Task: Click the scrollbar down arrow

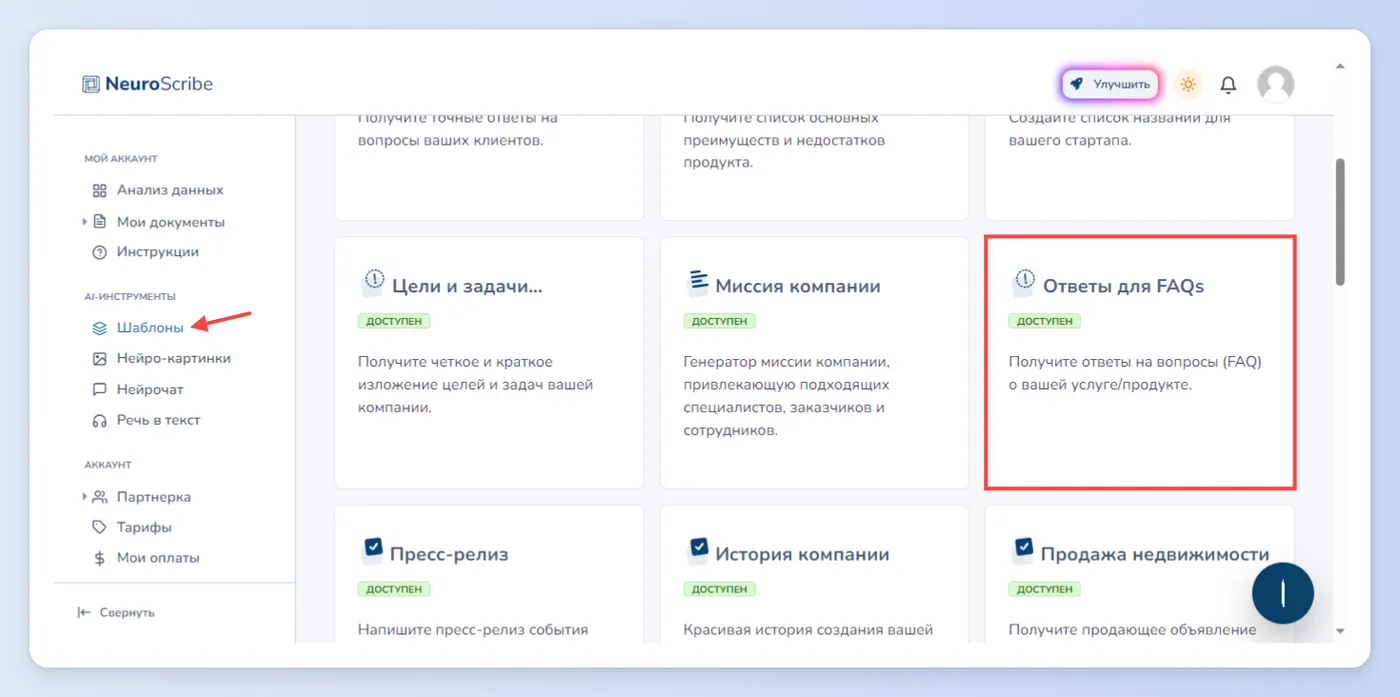Action: [x=1340, y=631]
